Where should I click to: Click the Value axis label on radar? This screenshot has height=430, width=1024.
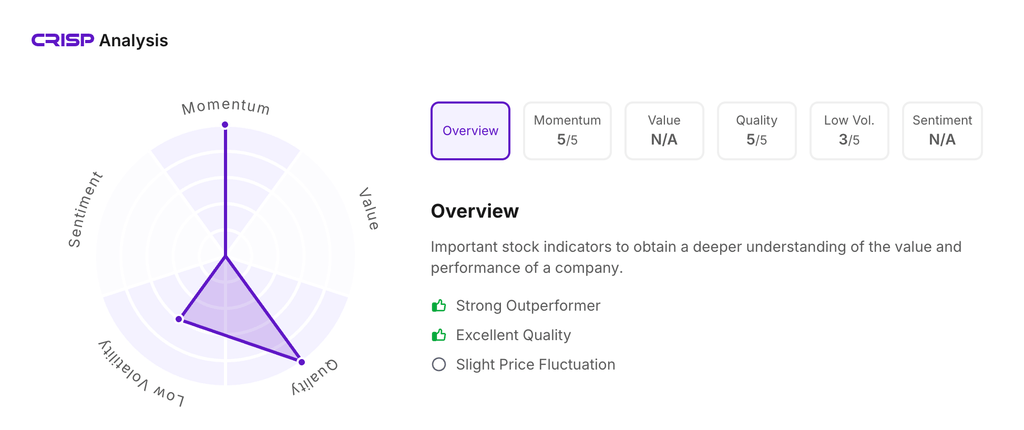(x=369, y=209)
